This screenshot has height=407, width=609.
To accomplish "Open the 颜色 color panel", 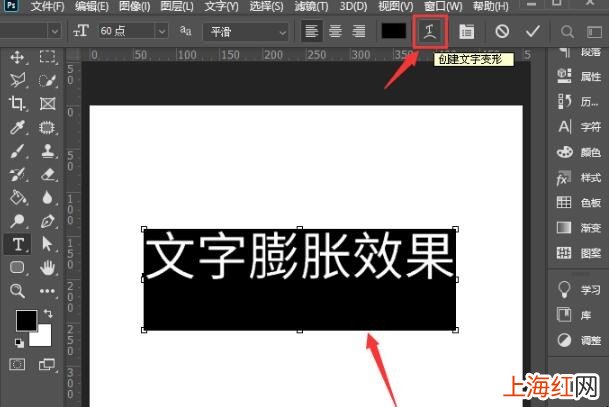I will (x=579, y=152).
